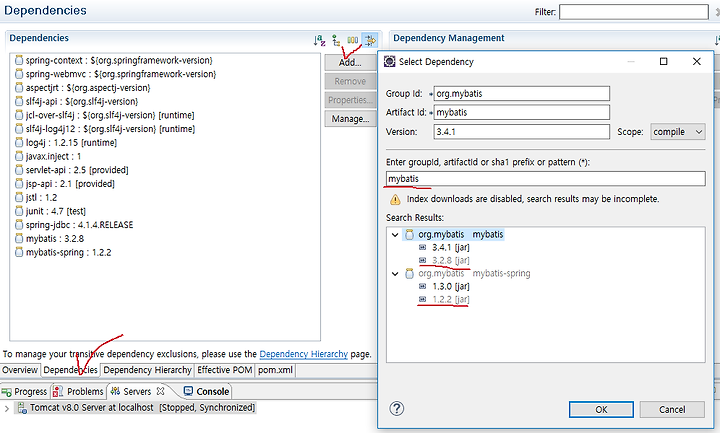This screenshot has height=433, width=720.
Task: Open the Scope compile dropdown
Action: tap(678, 132)
